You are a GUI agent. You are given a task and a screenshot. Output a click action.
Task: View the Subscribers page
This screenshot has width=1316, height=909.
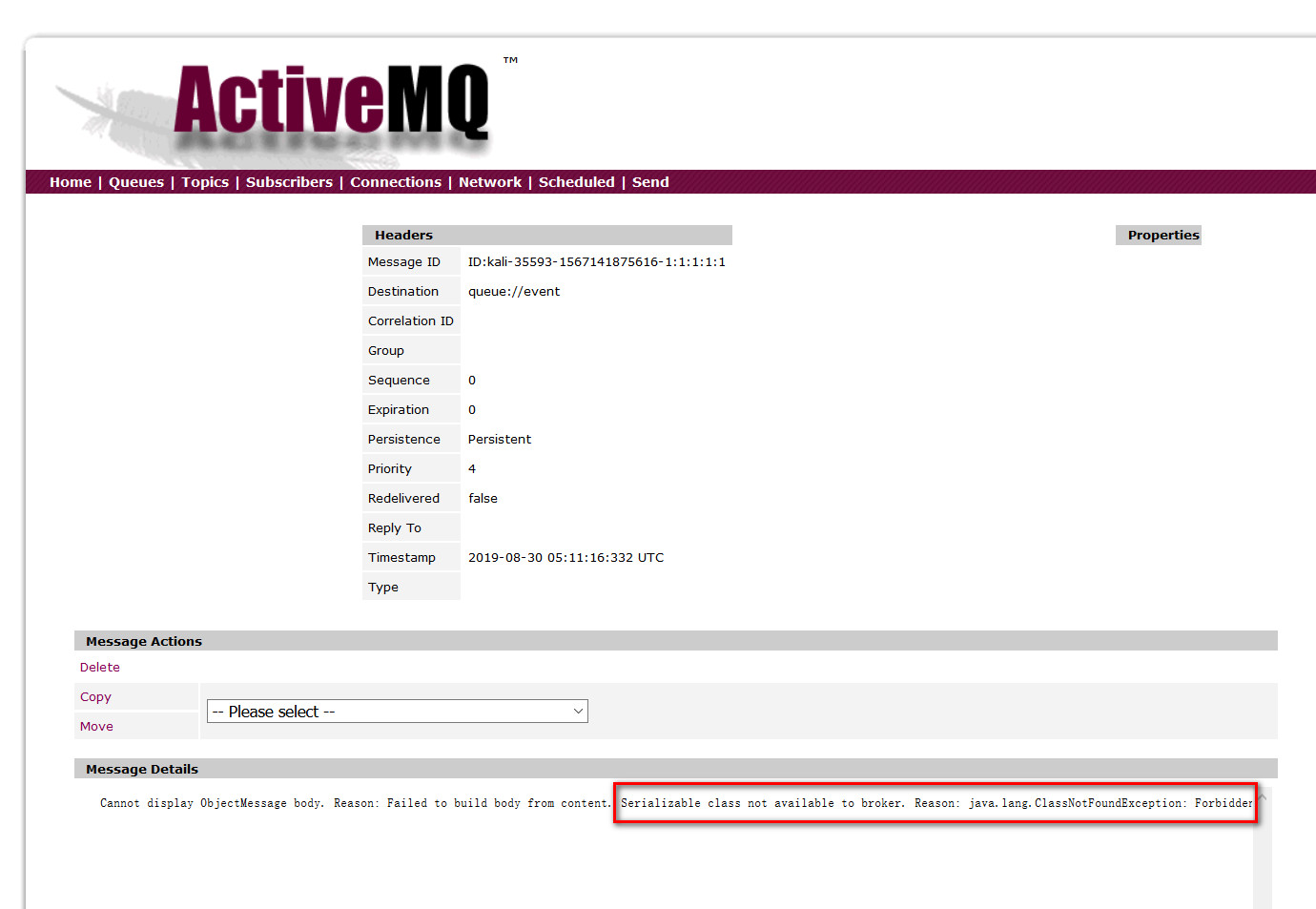pyautogui.click(x=289, y=182)
